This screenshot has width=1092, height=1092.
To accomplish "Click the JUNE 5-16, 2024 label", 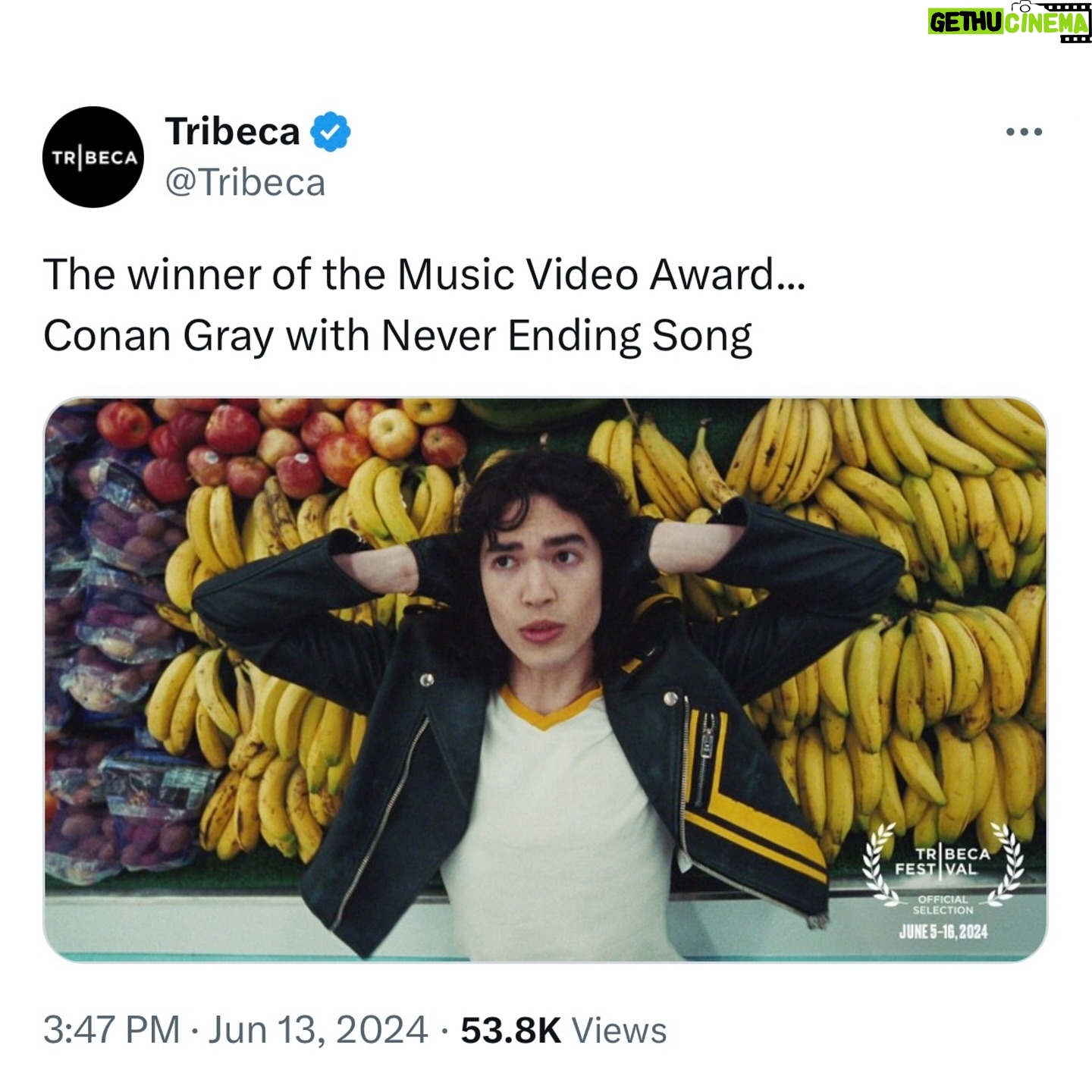I will click(x=943, y=932).
